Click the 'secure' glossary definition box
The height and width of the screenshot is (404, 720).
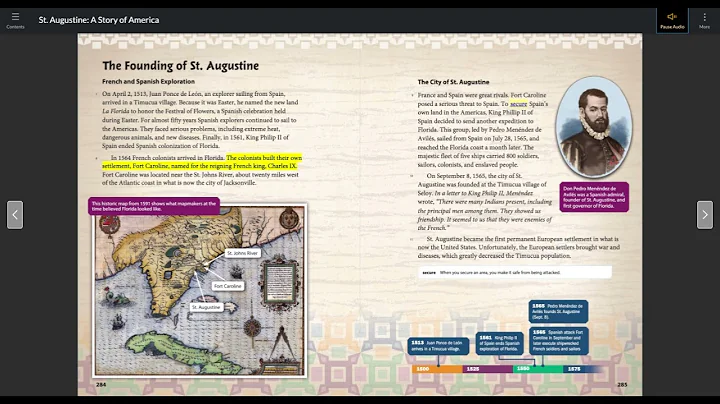(x=515, y=272)
